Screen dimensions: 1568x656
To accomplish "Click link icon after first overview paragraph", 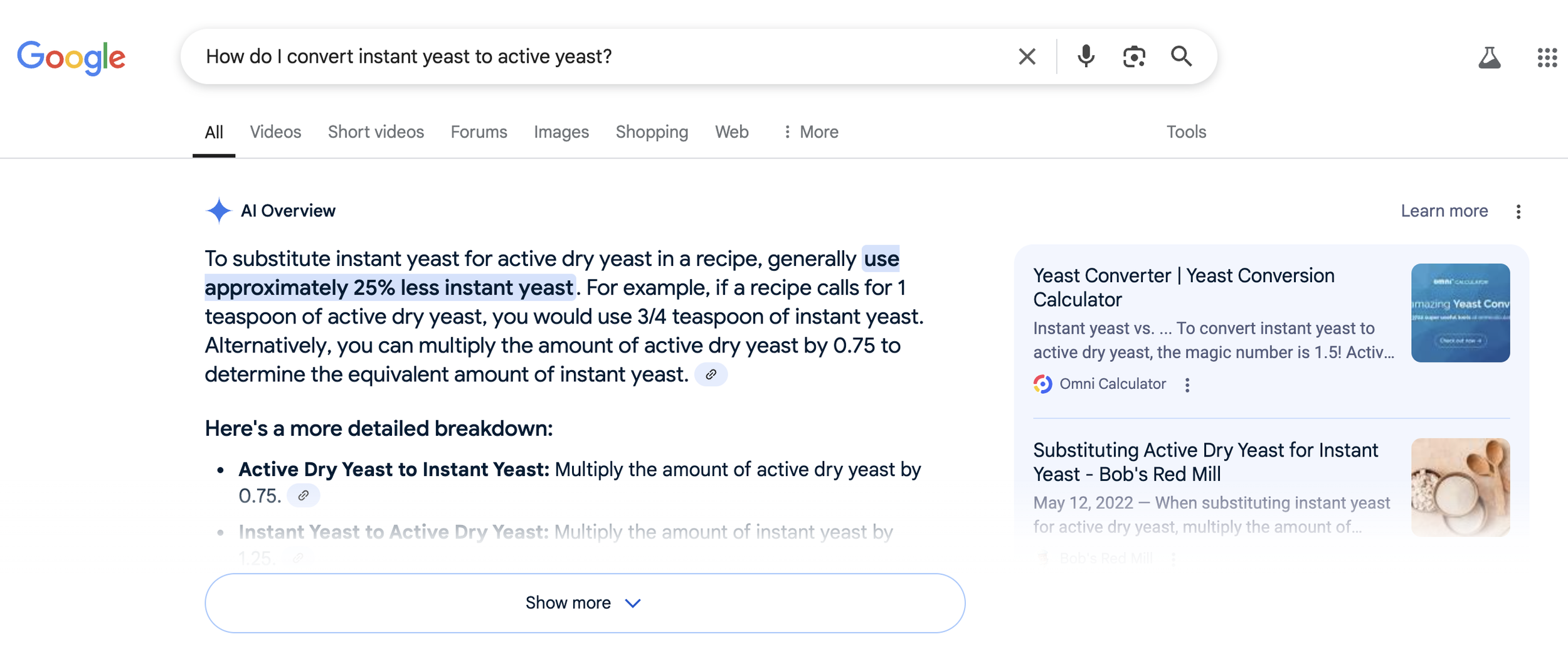I will click(711, 374).
